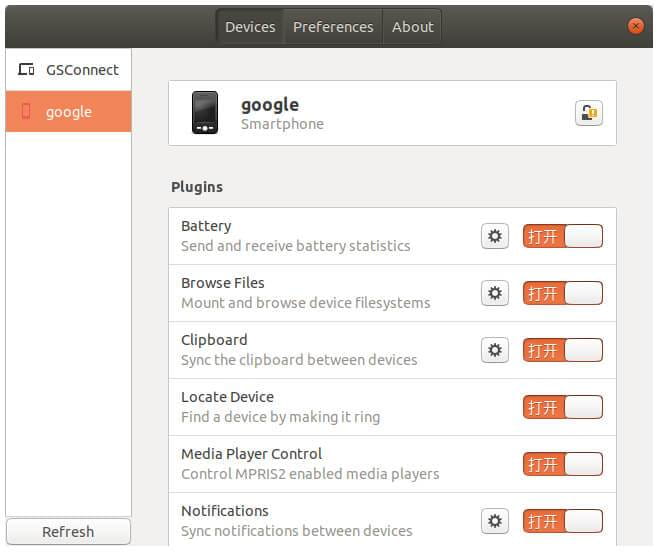Screen dimensions: 662x555
Task: Open Clipboard plugin settings gear
Action: click(x=495, y=350)
